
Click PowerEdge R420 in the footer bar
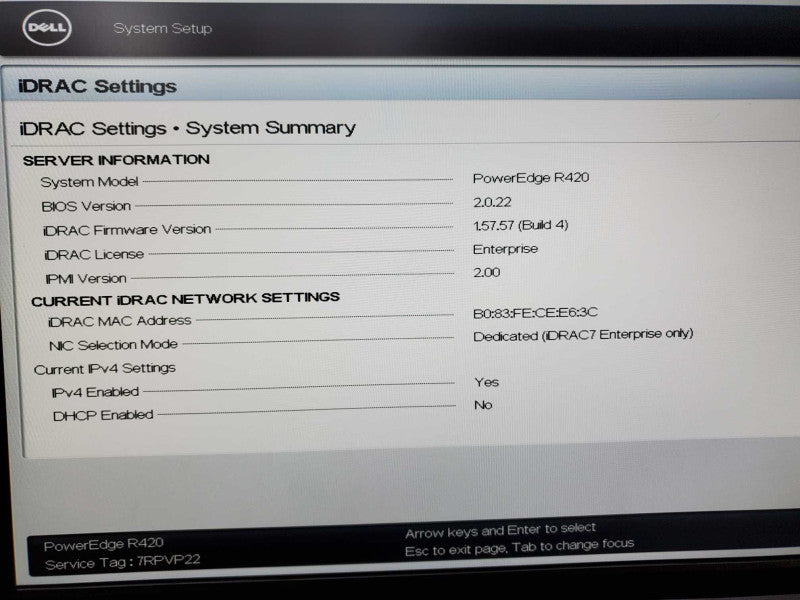(104, 544)
